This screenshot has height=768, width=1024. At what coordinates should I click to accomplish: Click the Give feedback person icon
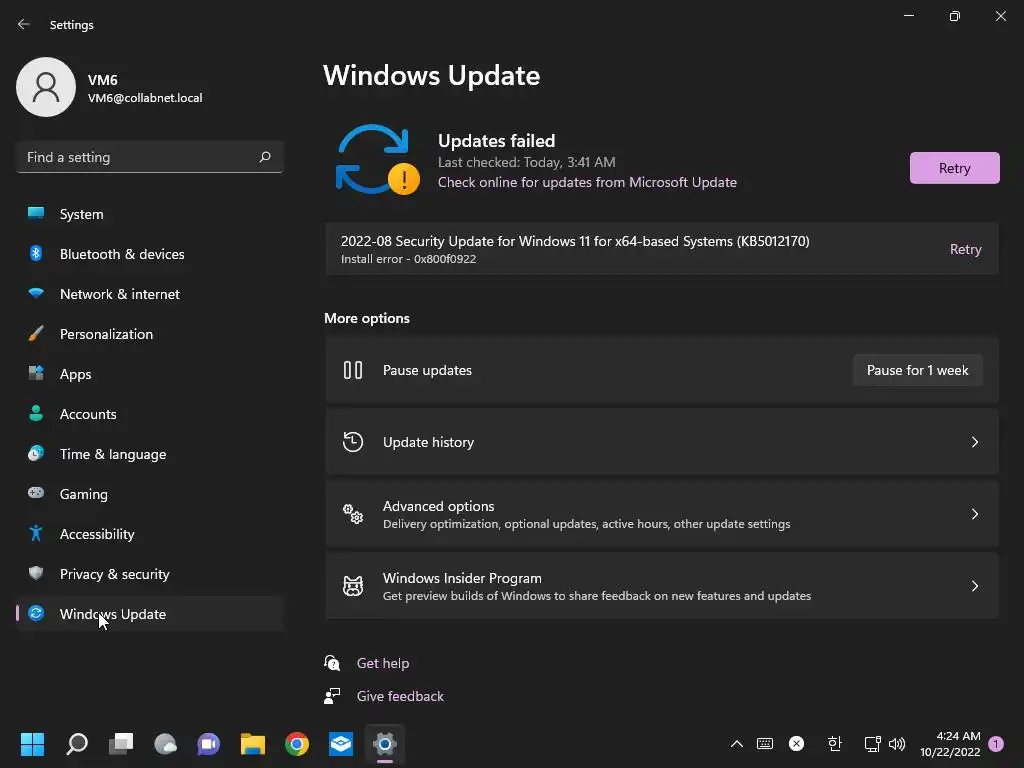click(x=332, y=696)
